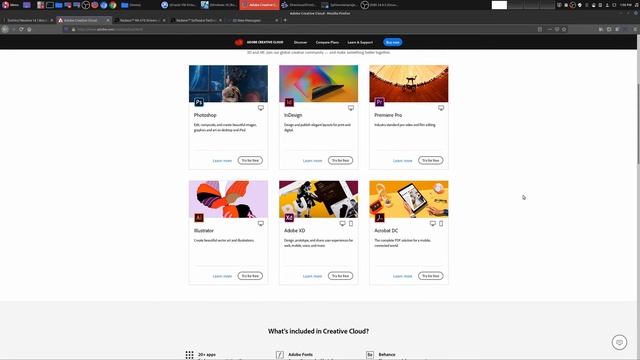The height and width of the screenshot is (360, 640).
Task: Click the Illustrator Ai app icon
Action: [199, 218]
